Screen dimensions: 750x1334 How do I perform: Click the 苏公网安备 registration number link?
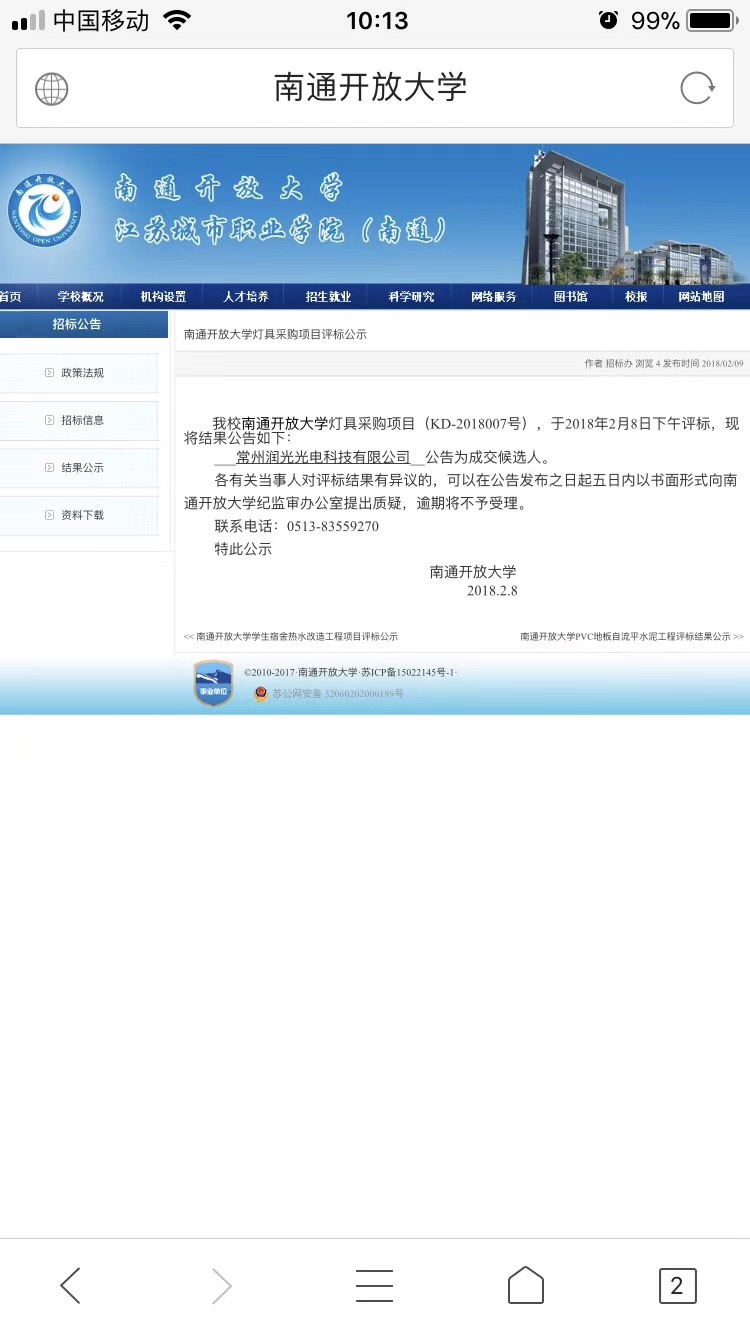point(338,694)
